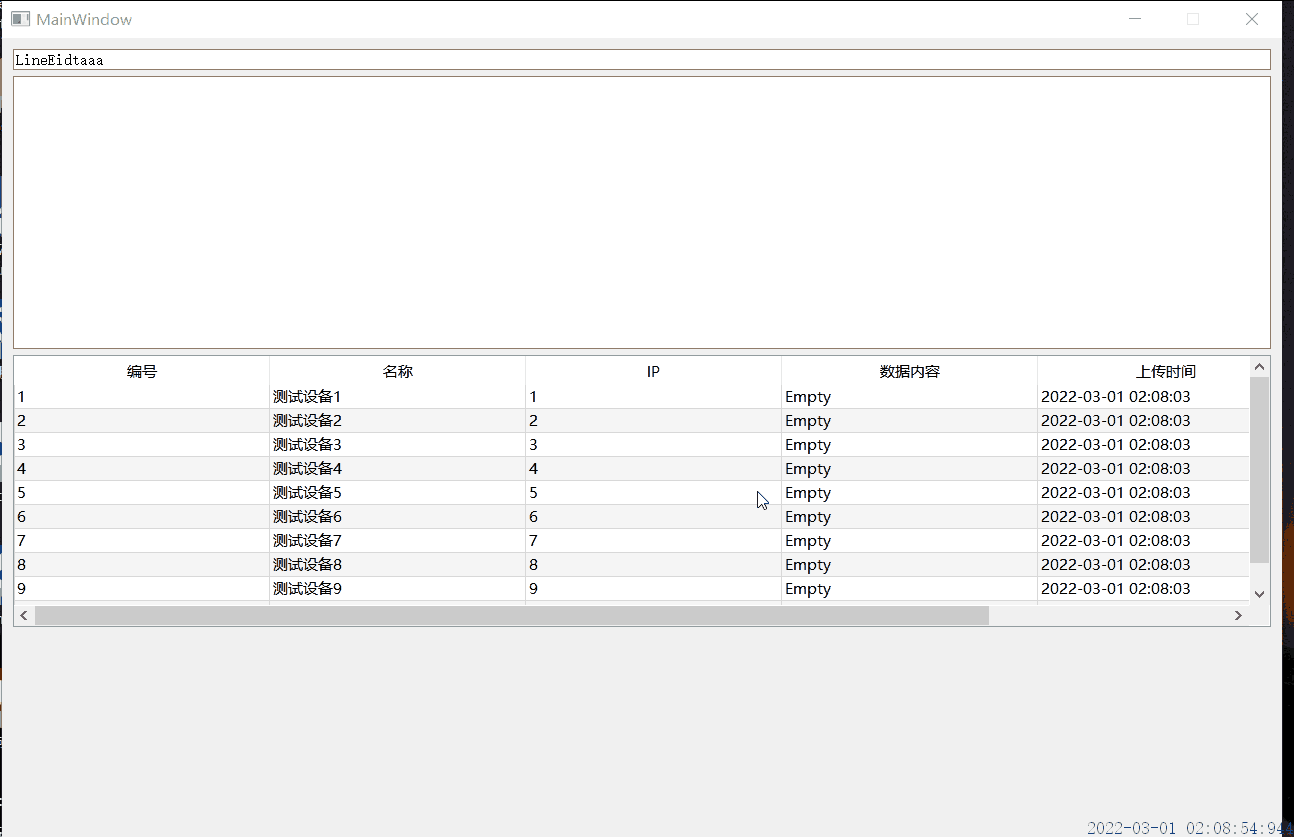Minimize the MainWindow

tap(1135, 18)
